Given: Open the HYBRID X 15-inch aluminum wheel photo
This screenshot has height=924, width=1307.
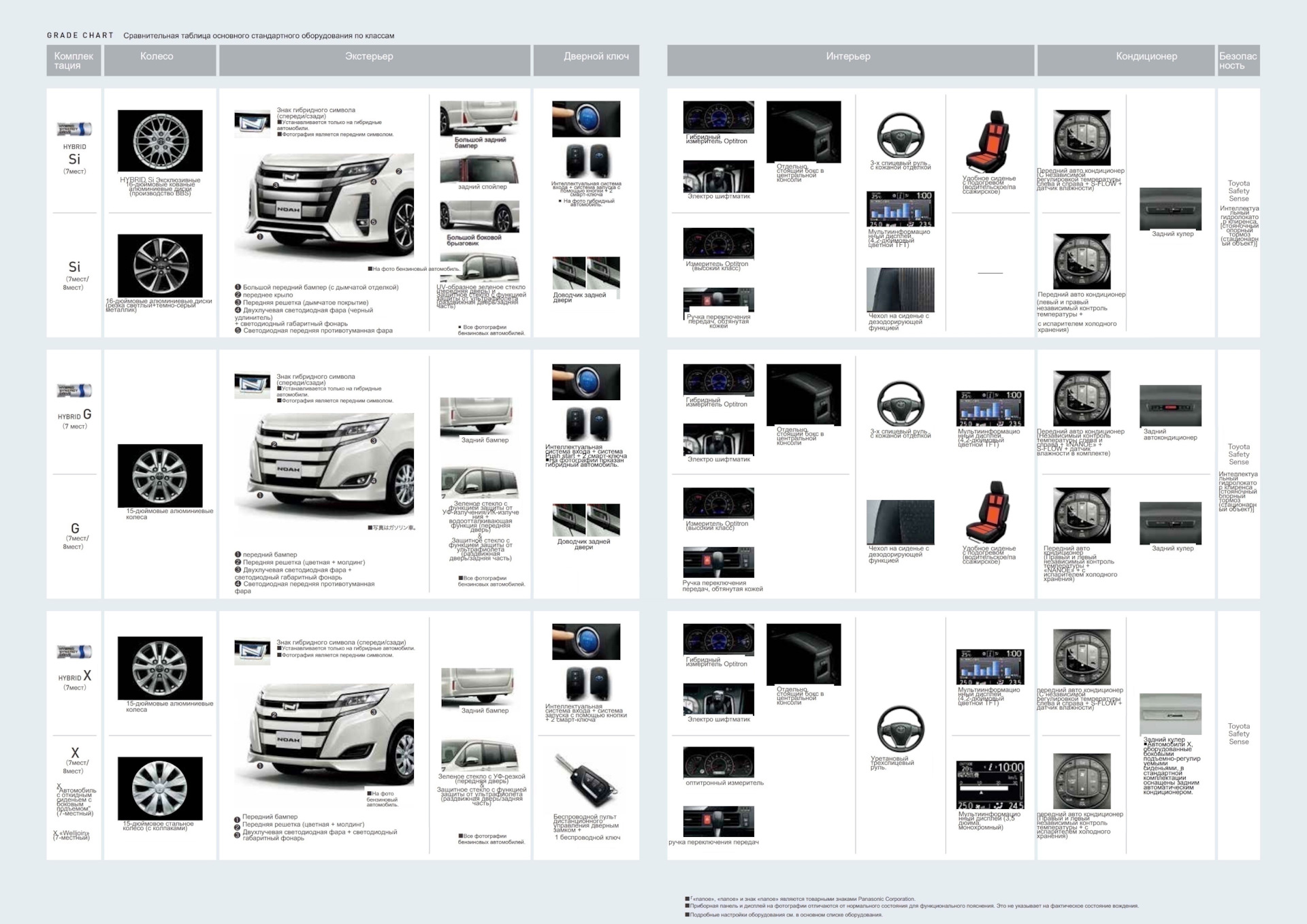Looking at the screenshot, I should pos(160,668).
